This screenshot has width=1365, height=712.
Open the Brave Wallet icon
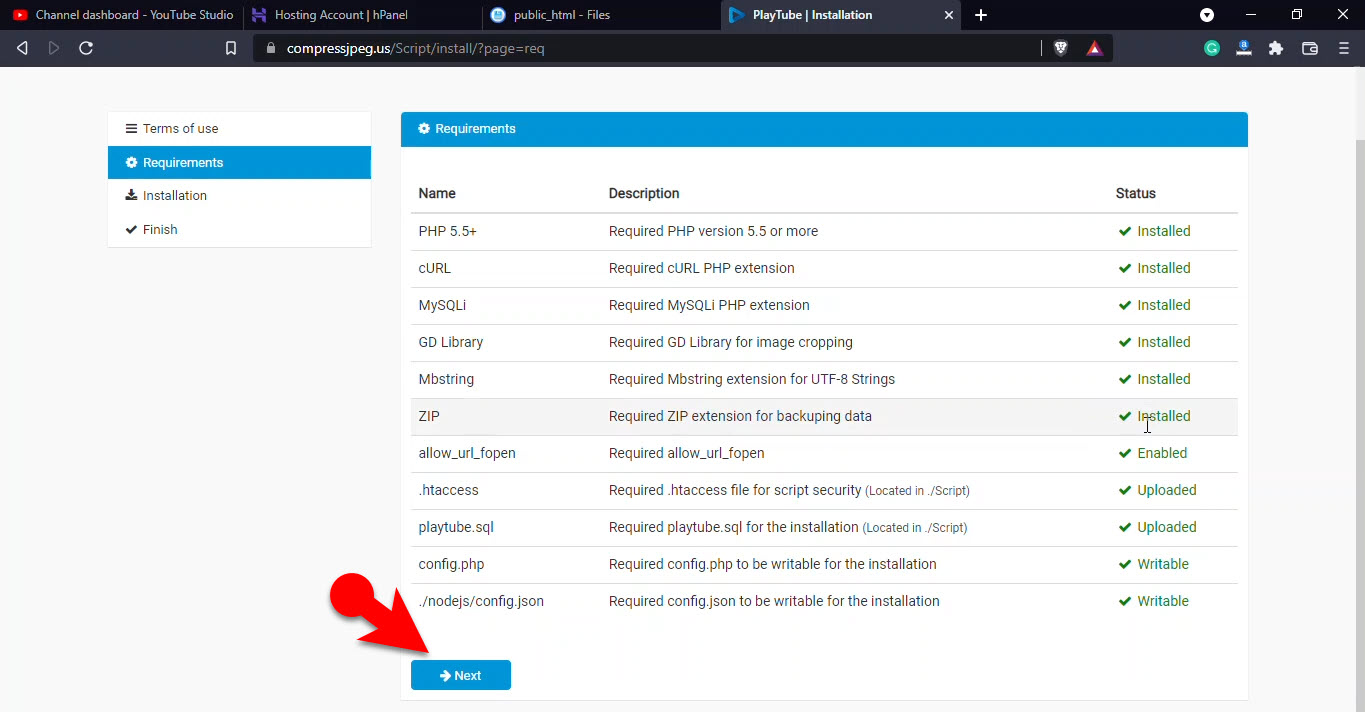1310,48
